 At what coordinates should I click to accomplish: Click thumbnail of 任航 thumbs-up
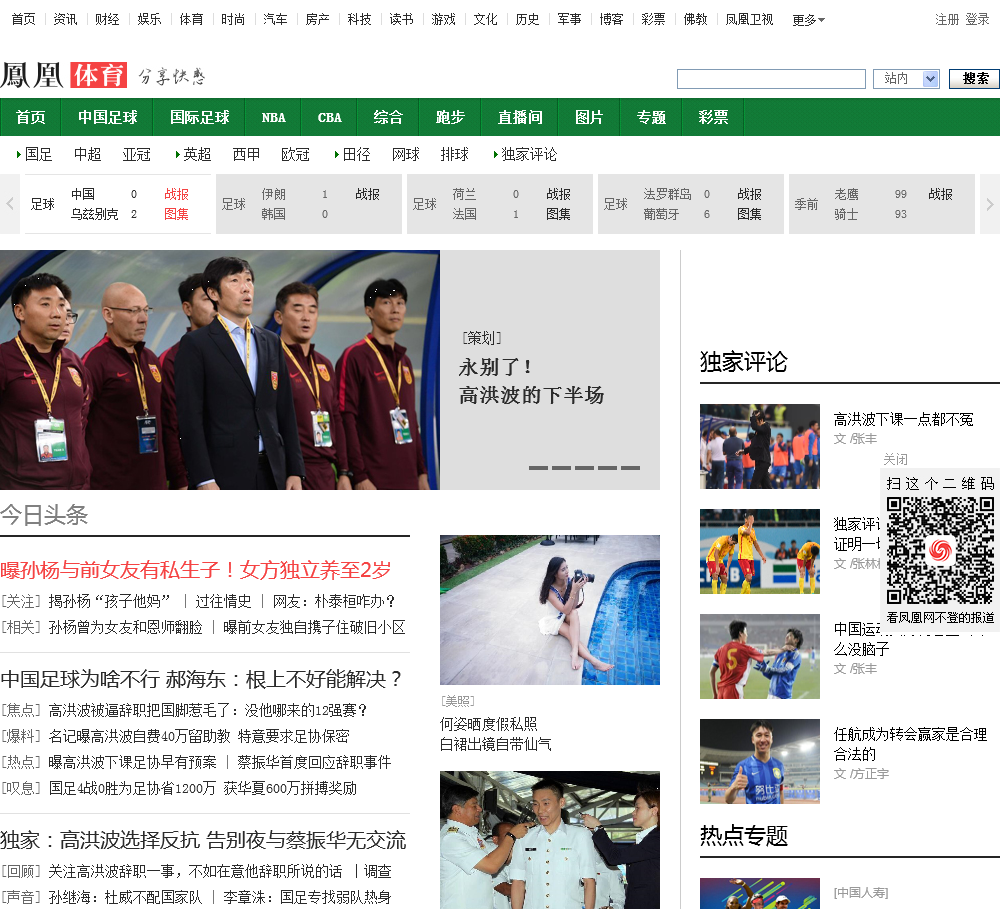tap(760, 761)
